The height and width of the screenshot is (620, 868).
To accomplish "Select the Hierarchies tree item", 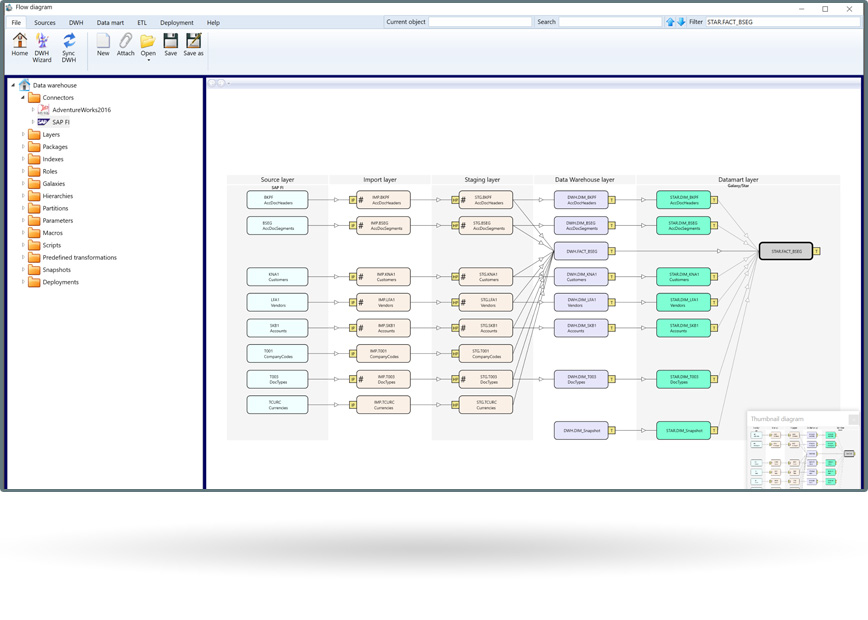I will click(58, 196).
